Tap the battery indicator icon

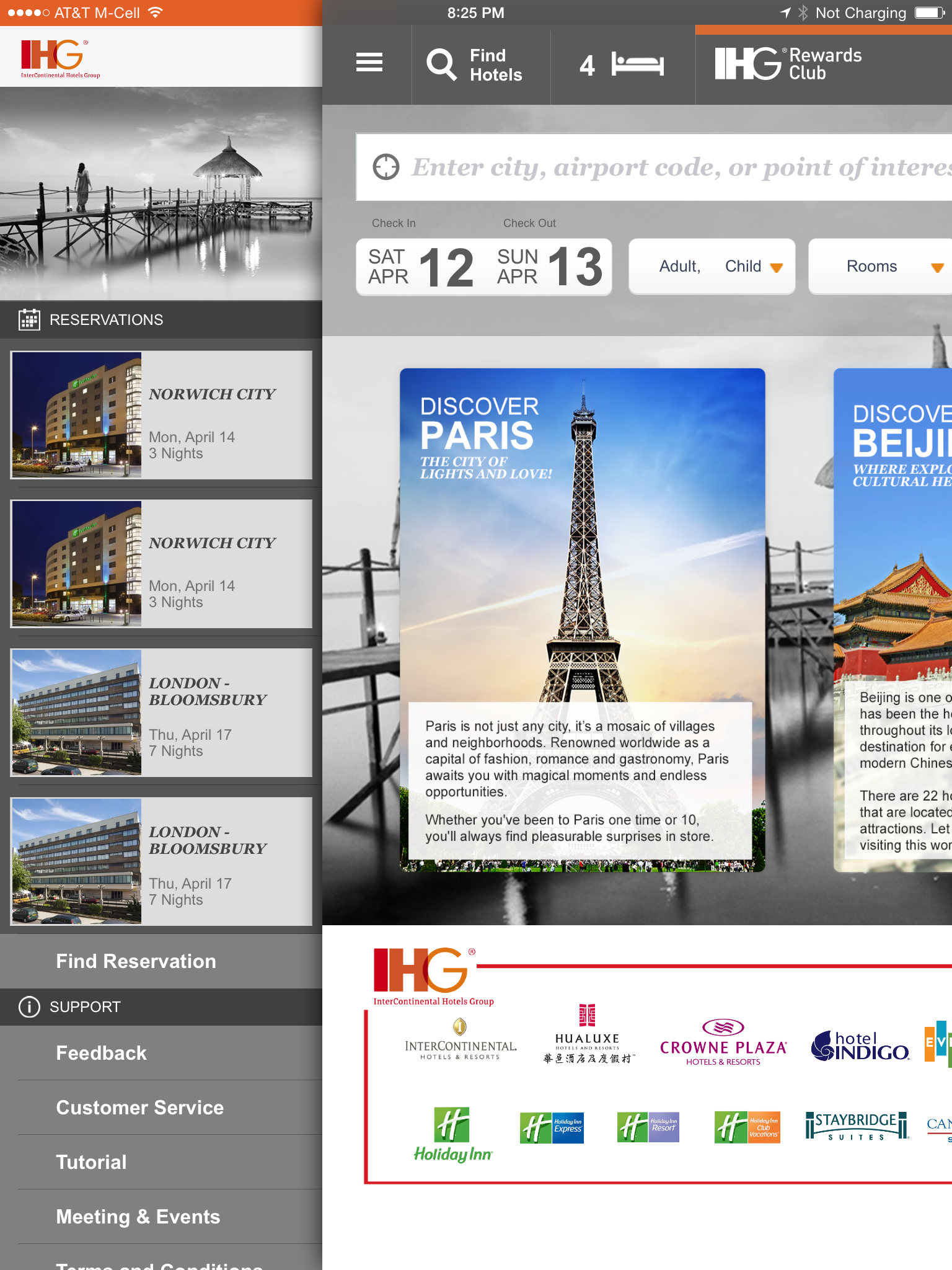pos(930,12)
